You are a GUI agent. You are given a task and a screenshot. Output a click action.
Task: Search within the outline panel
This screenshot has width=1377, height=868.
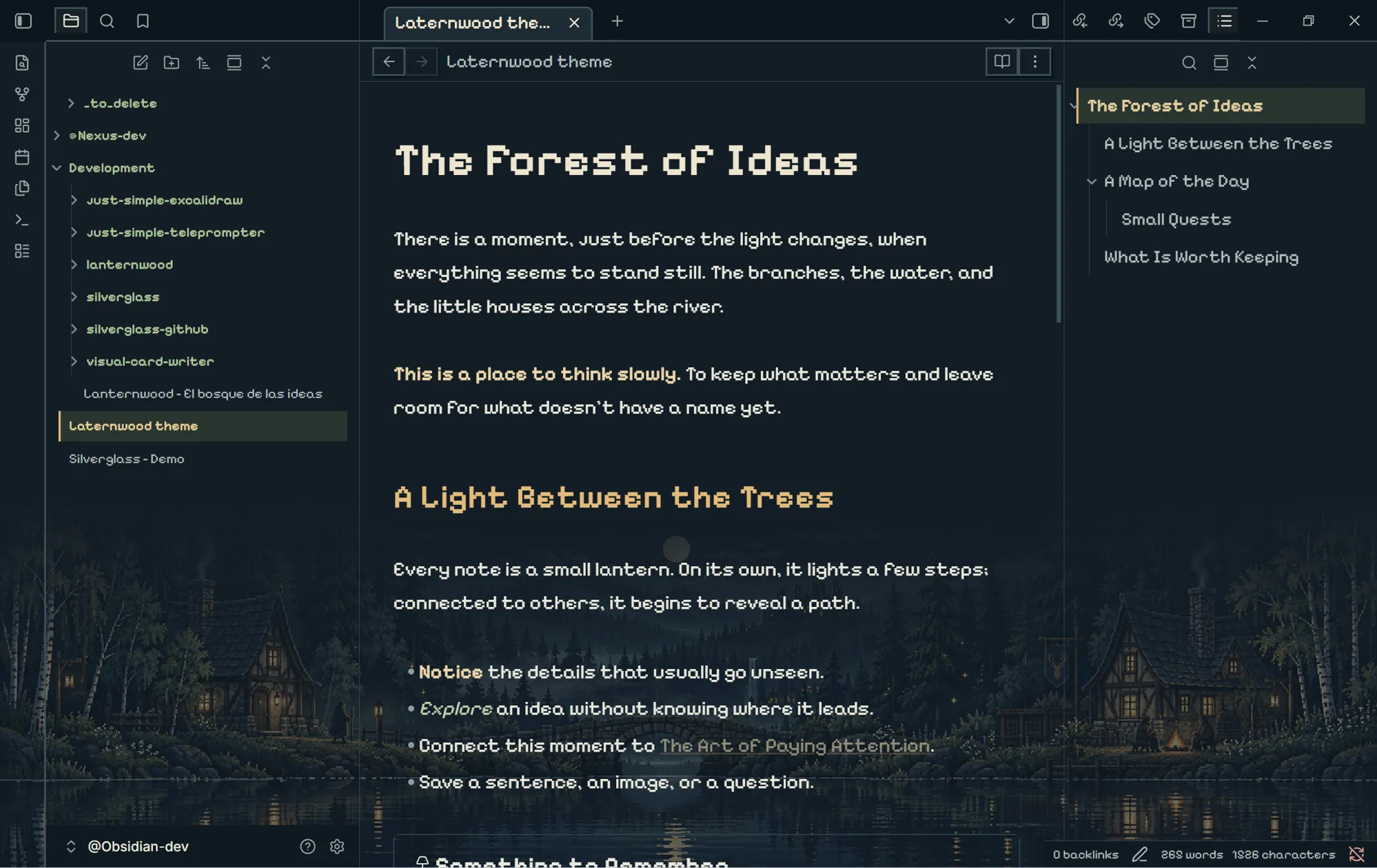click(1189, 63)
